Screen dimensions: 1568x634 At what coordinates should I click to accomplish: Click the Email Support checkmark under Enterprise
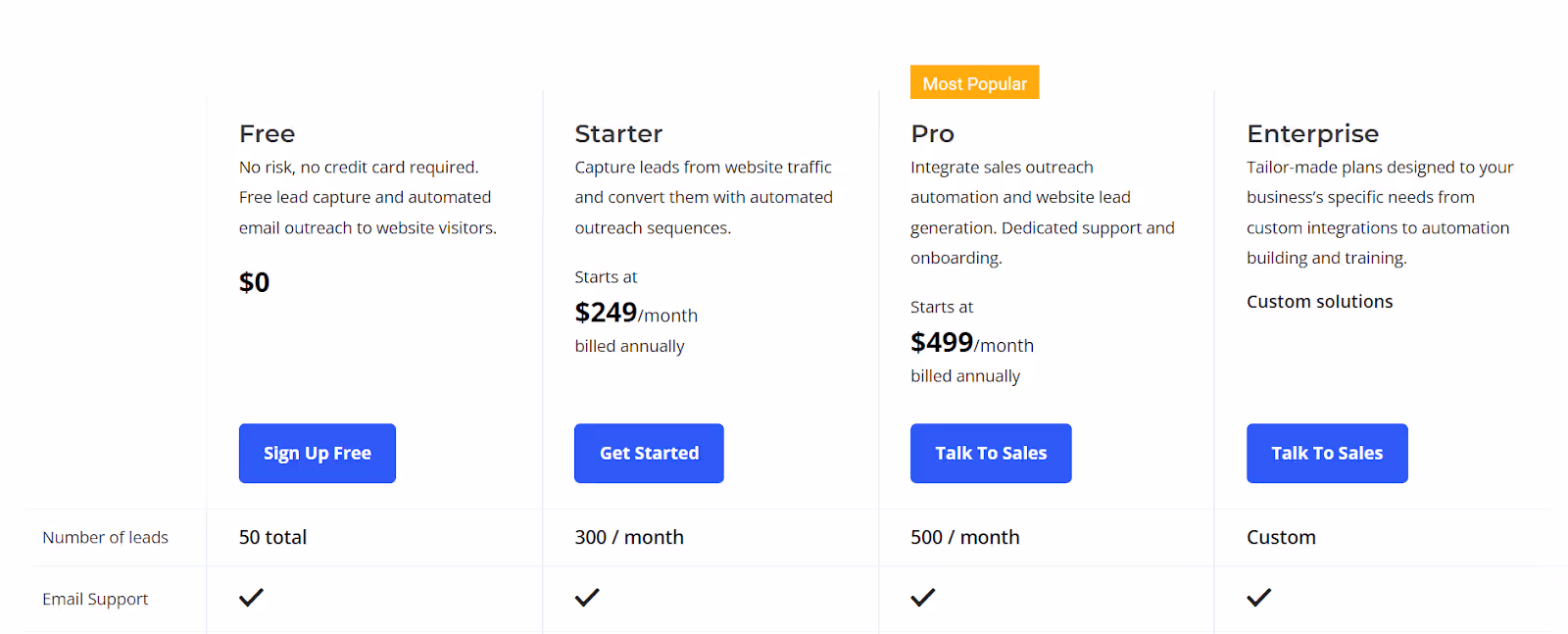[x=1259, y=598]
